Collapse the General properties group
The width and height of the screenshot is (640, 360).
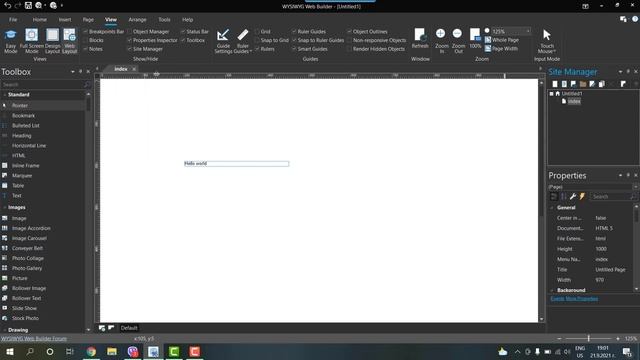point(552,208)
